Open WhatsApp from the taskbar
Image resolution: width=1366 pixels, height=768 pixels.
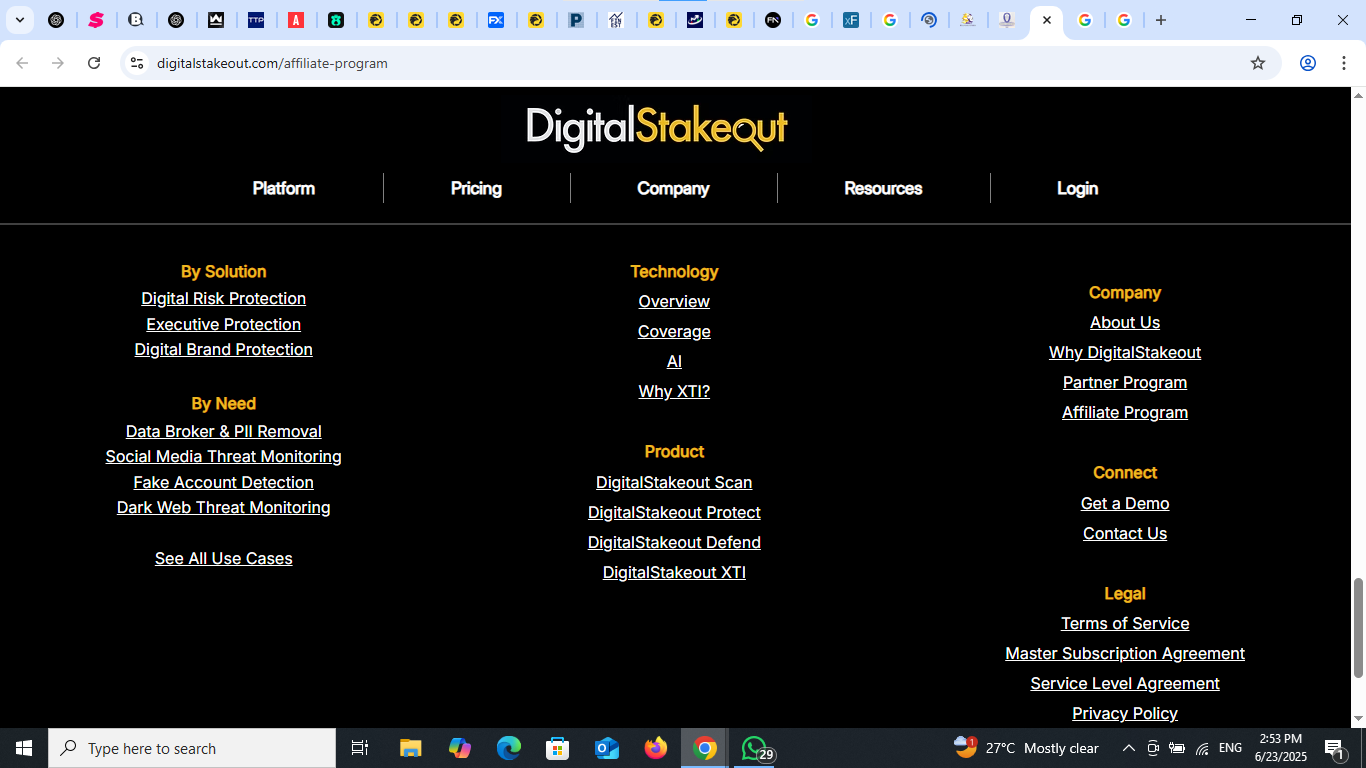(x=755, y=748)
